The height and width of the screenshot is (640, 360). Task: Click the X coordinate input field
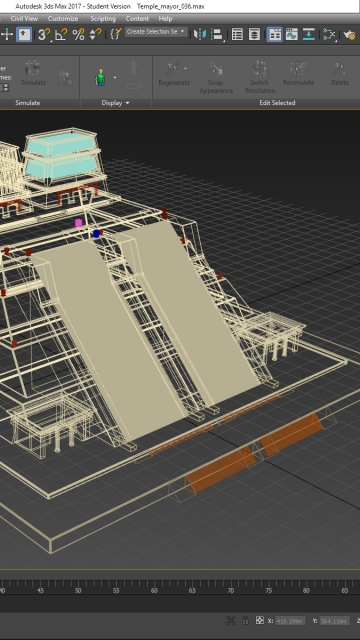(290, 621)
